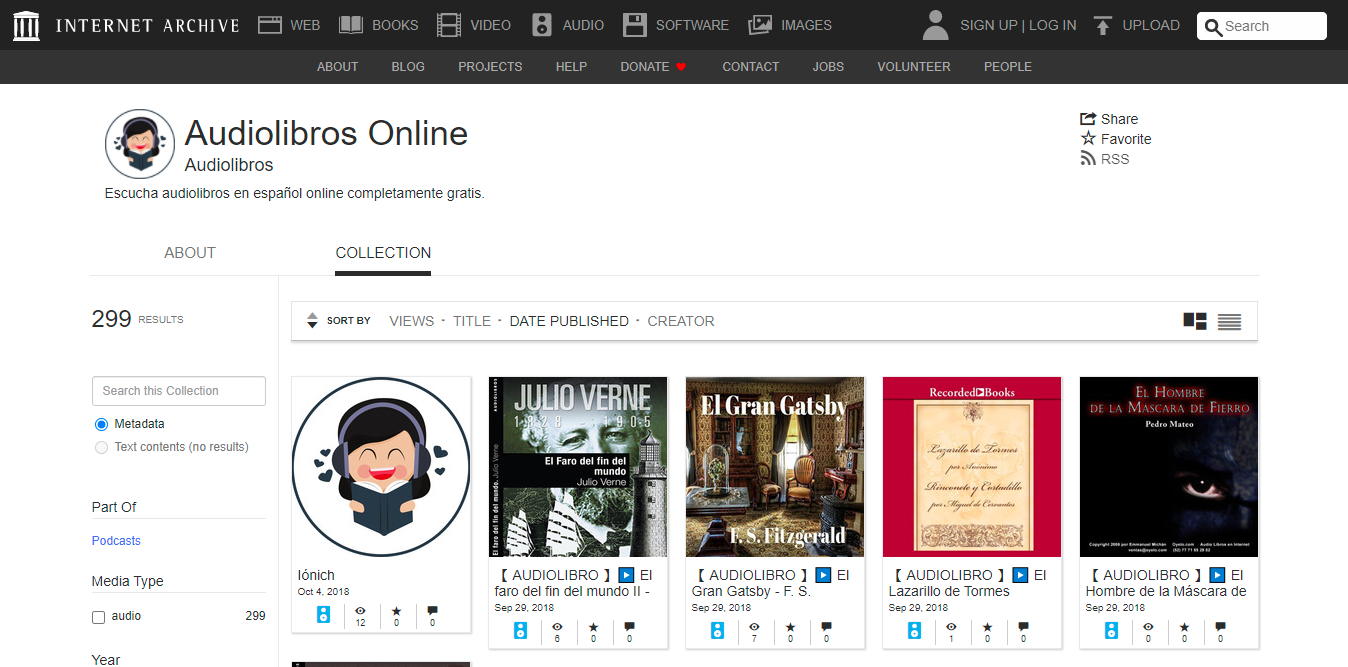Click favorites star on El Gran Gatsby card
Image resolution: width=1348 pixels, height=667 pixels.
[790, 627]
